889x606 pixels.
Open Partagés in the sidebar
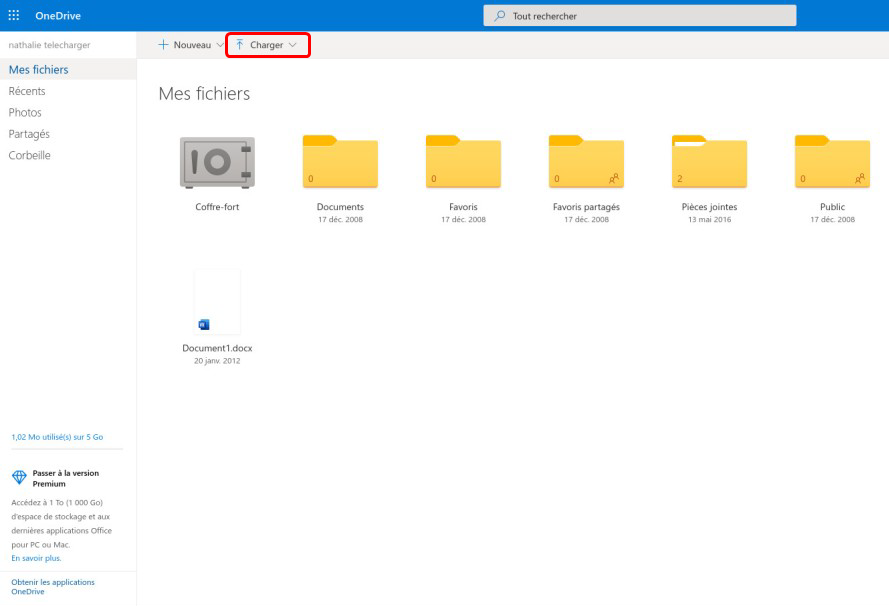click(x=29, y=134)
